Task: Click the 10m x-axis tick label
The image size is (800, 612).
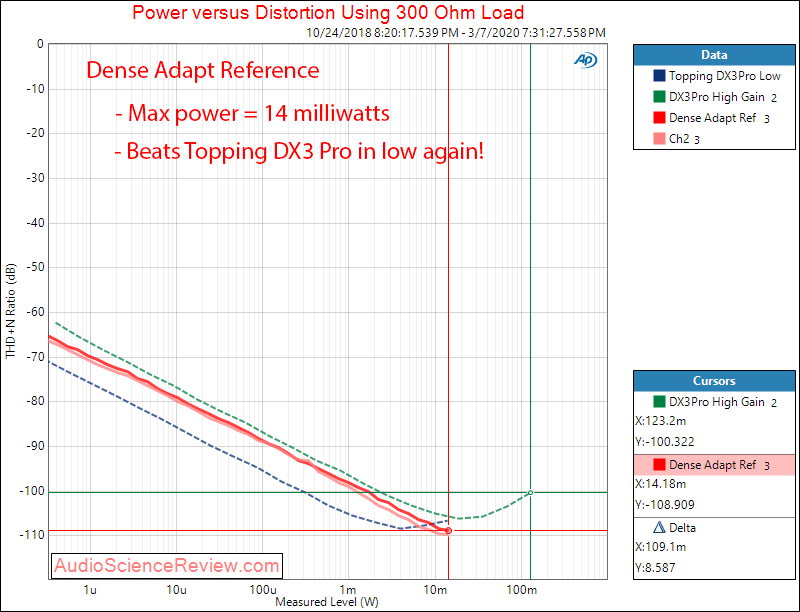Action: pyautogui.click(x=435, y=590)
